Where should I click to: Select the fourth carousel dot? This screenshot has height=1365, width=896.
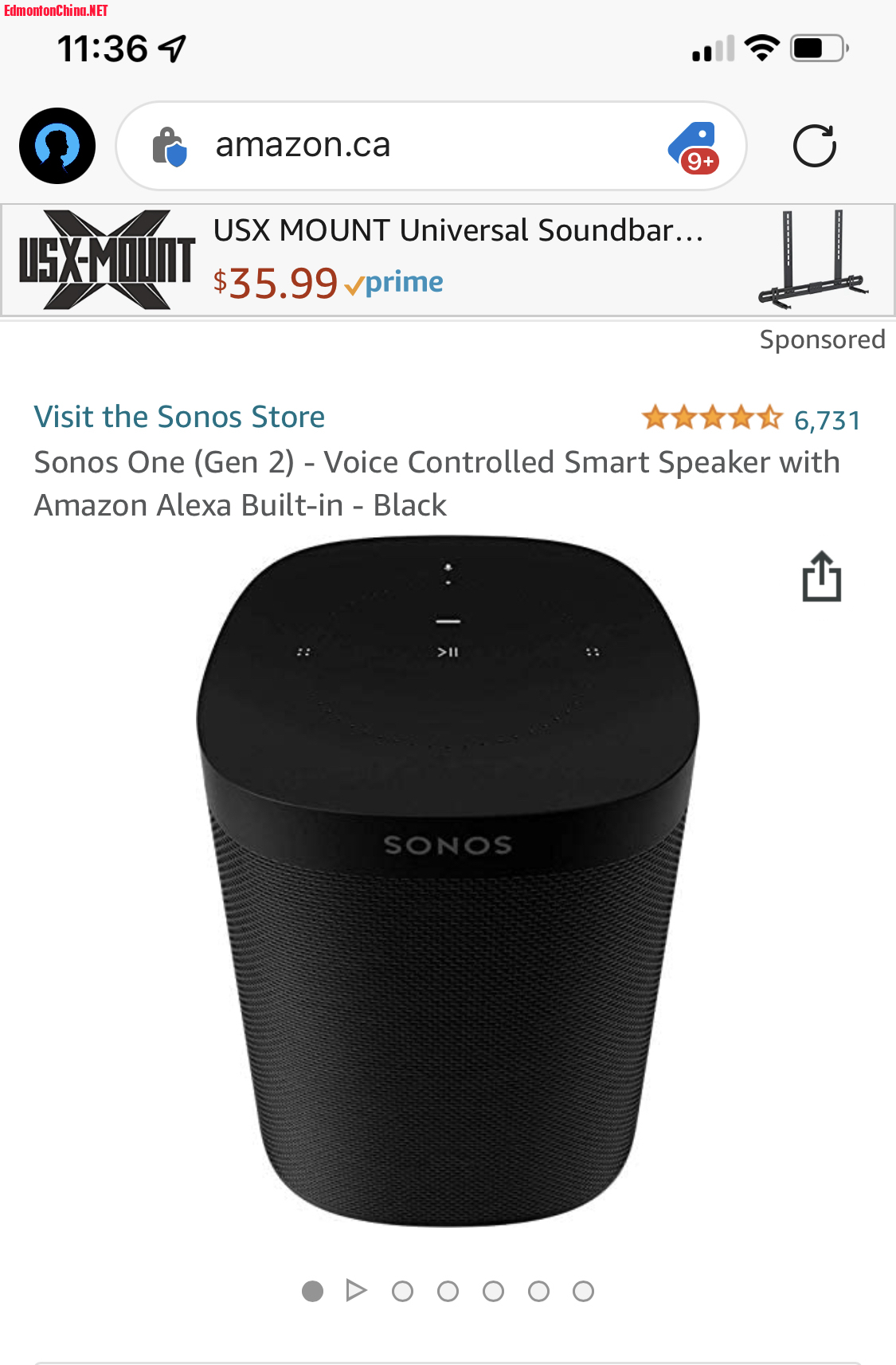pos(448,1291)
